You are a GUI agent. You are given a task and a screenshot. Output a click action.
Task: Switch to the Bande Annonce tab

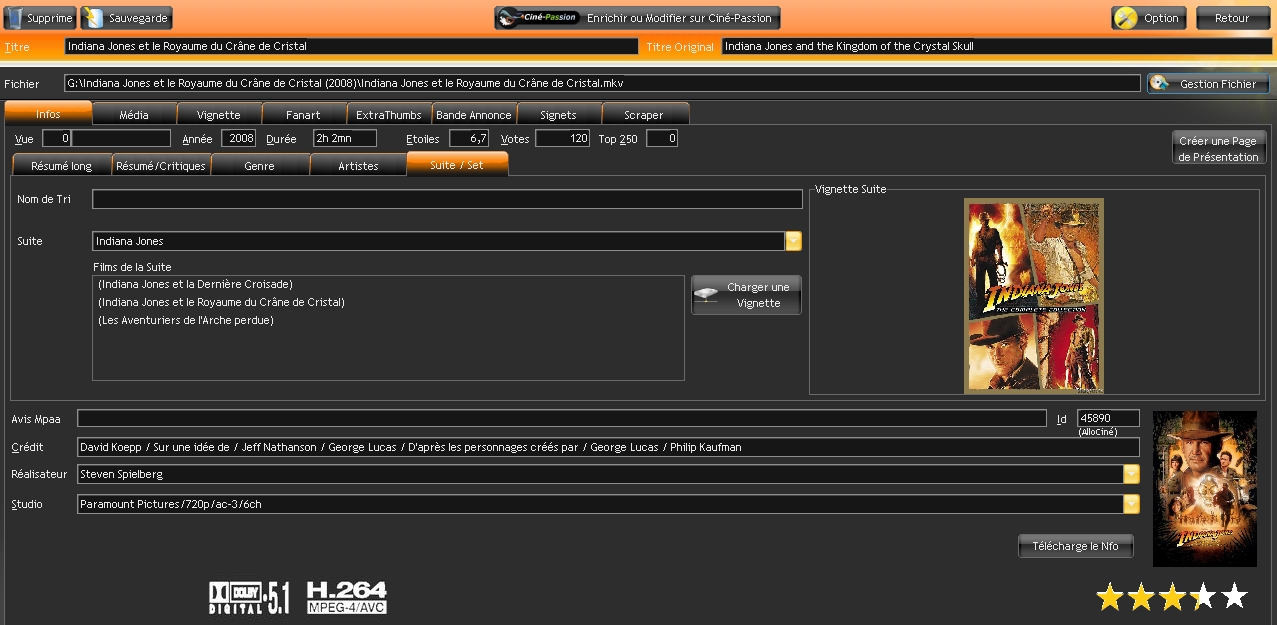coord(474,114)
